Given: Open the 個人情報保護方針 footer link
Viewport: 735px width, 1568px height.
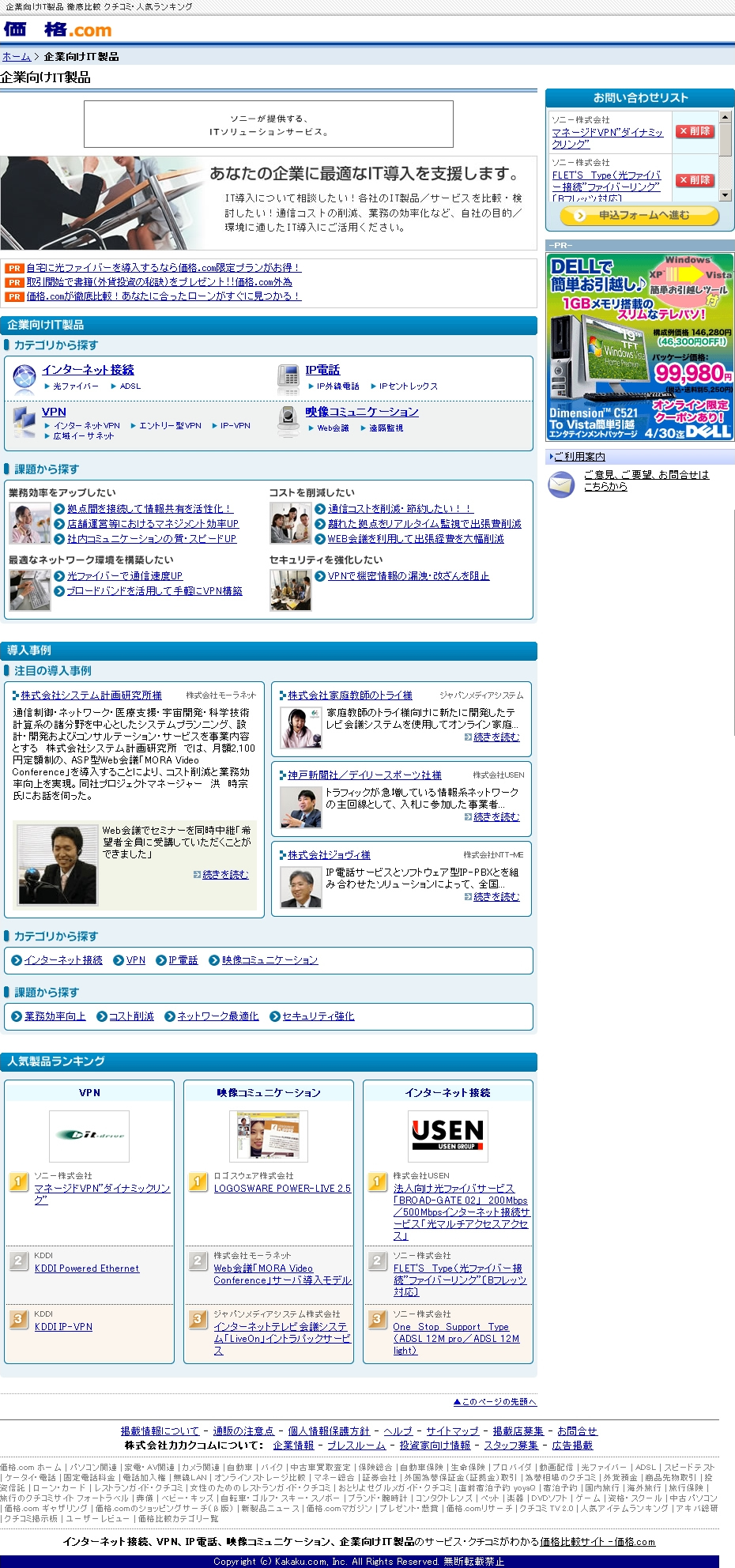Looking at the screenshot, I should click(329, 1431).
